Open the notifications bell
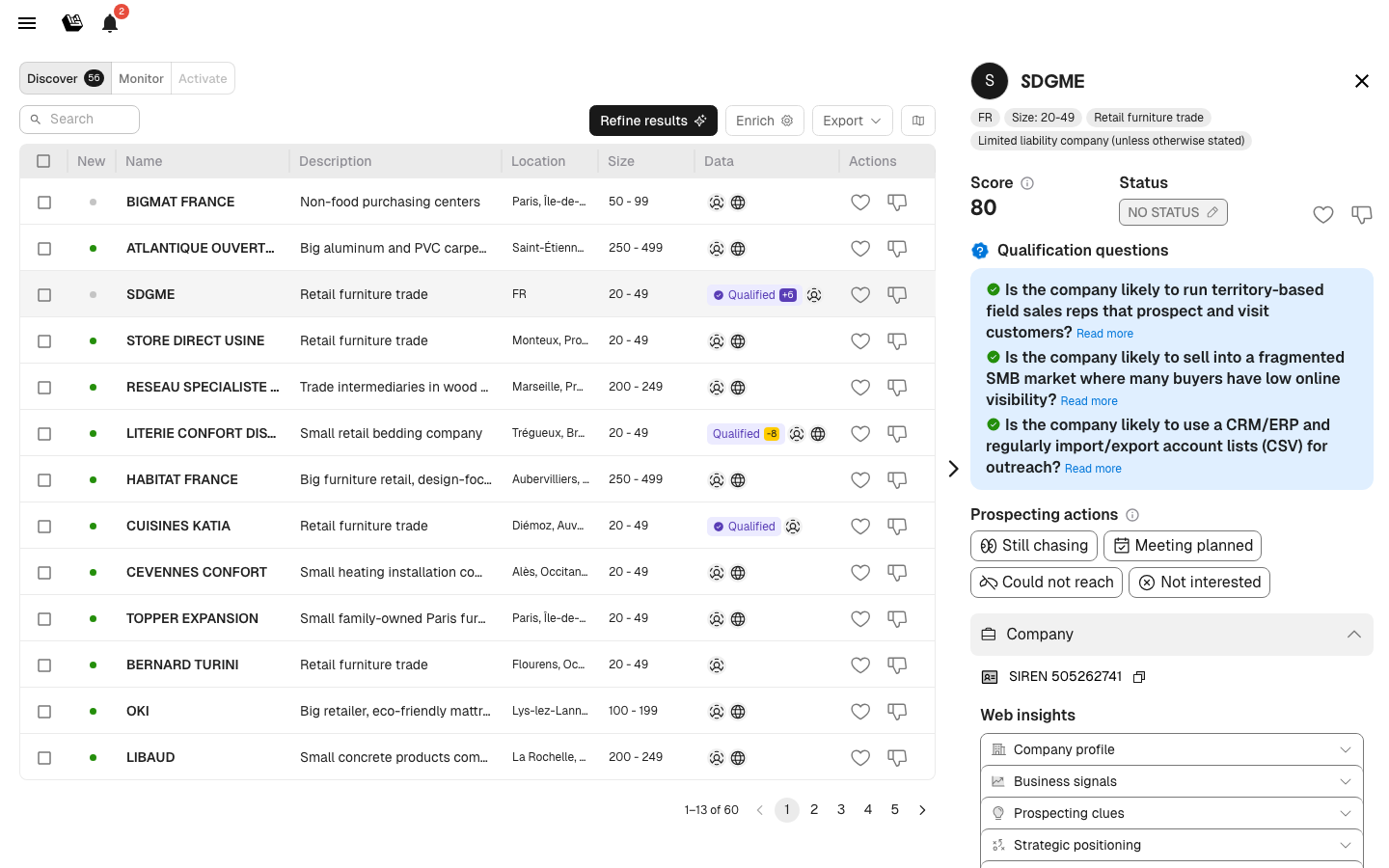 coord(110,23)
